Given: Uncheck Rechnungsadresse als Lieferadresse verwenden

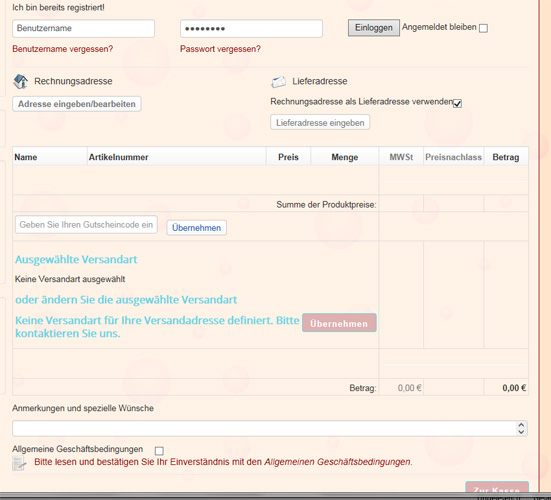Looking at the screenshot, I should [x=457, y=104].
